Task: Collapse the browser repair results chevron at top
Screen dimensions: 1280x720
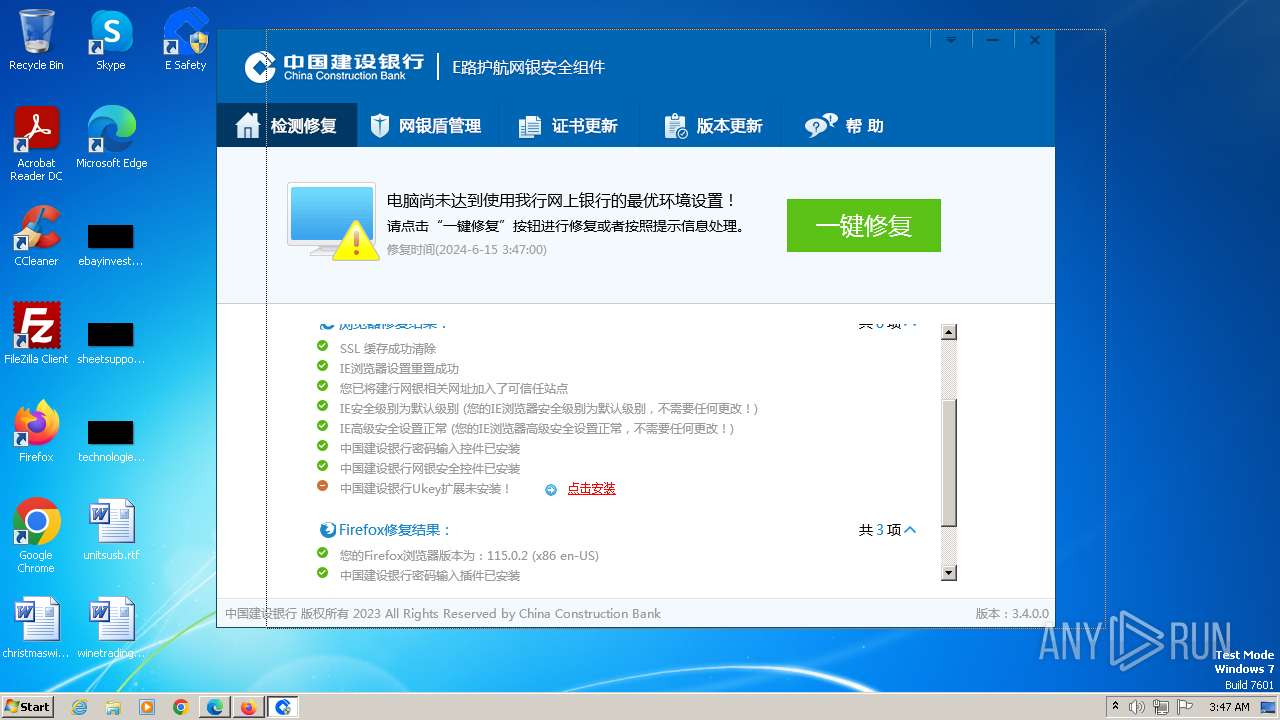Action: click(x=910, y=326)
